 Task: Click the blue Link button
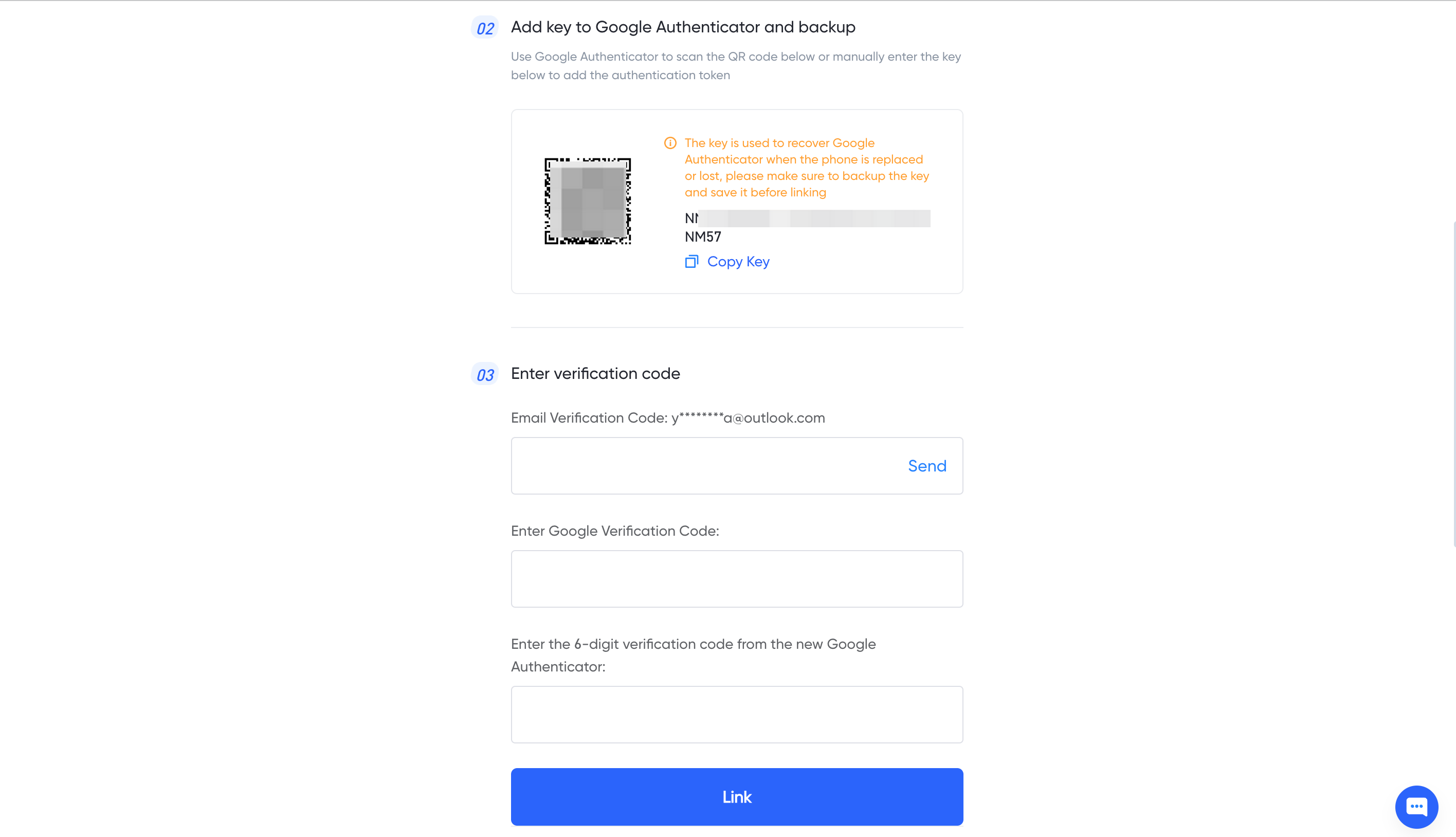(x=737, y=797)
